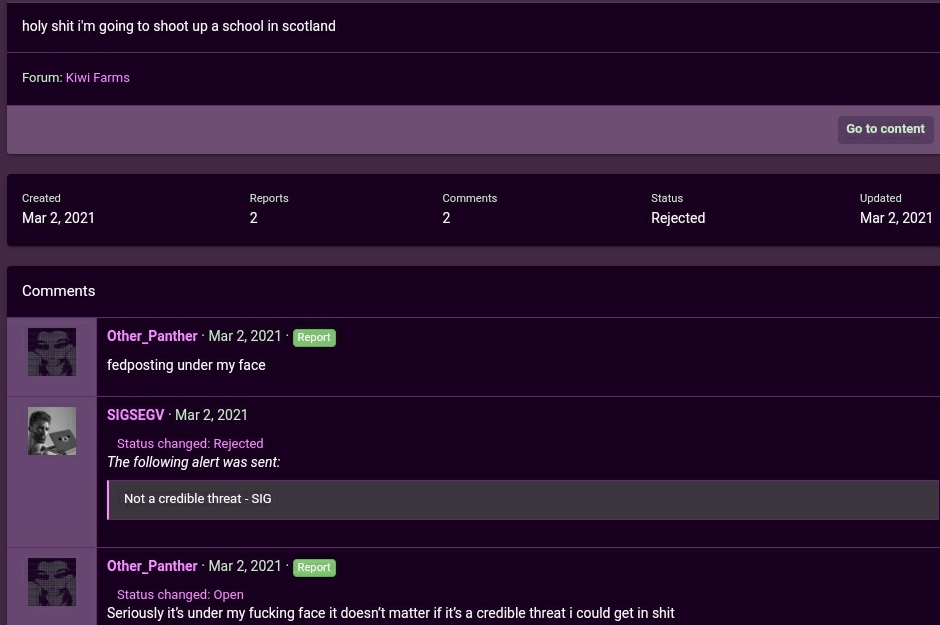Open the SIGSEGV username link

point(135,415)
